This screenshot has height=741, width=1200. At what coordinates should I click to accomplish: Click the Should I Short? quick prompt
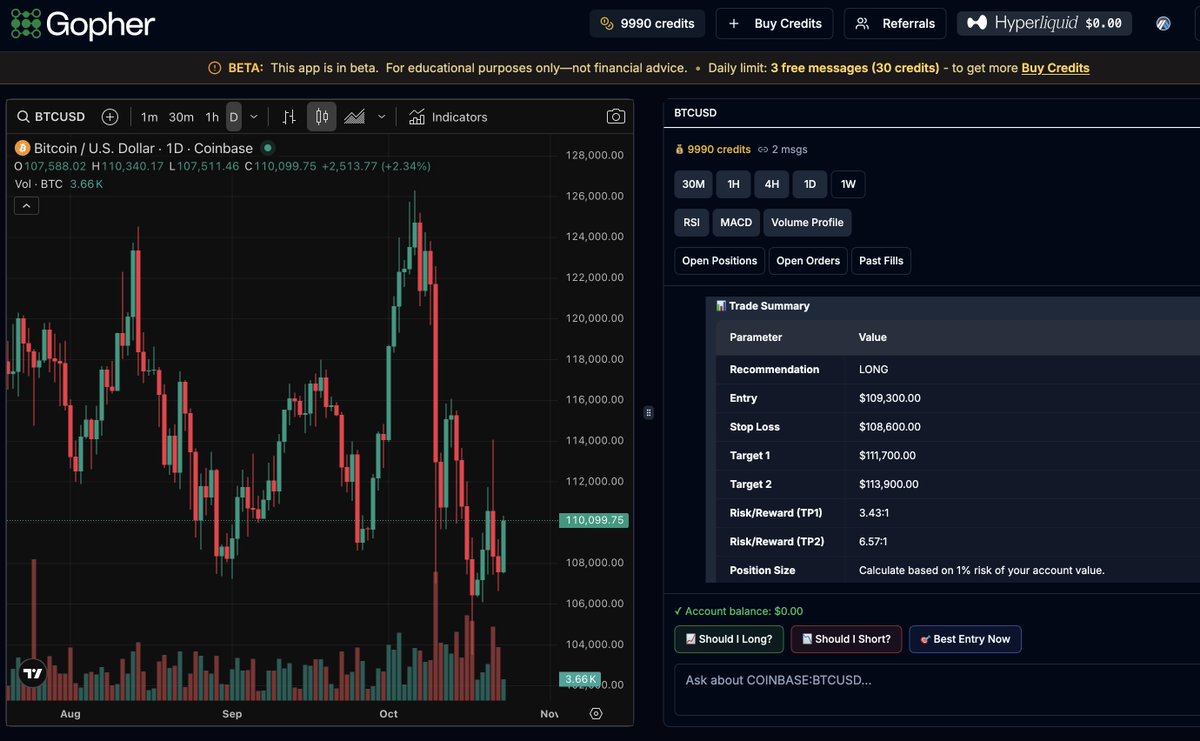click(846, 639)
